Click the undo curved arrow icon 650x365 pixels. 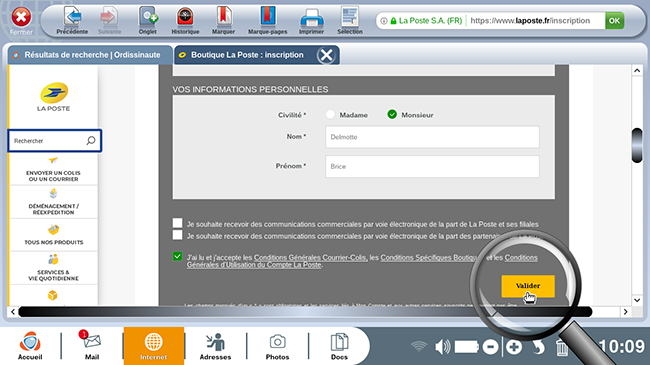point(538,347)
